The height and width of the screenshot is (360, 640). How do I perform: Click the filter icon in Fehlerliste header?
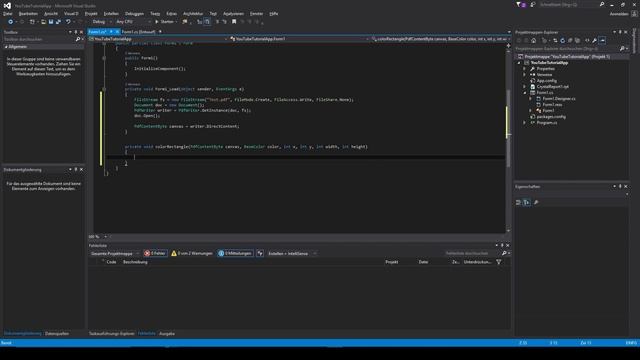499,262
